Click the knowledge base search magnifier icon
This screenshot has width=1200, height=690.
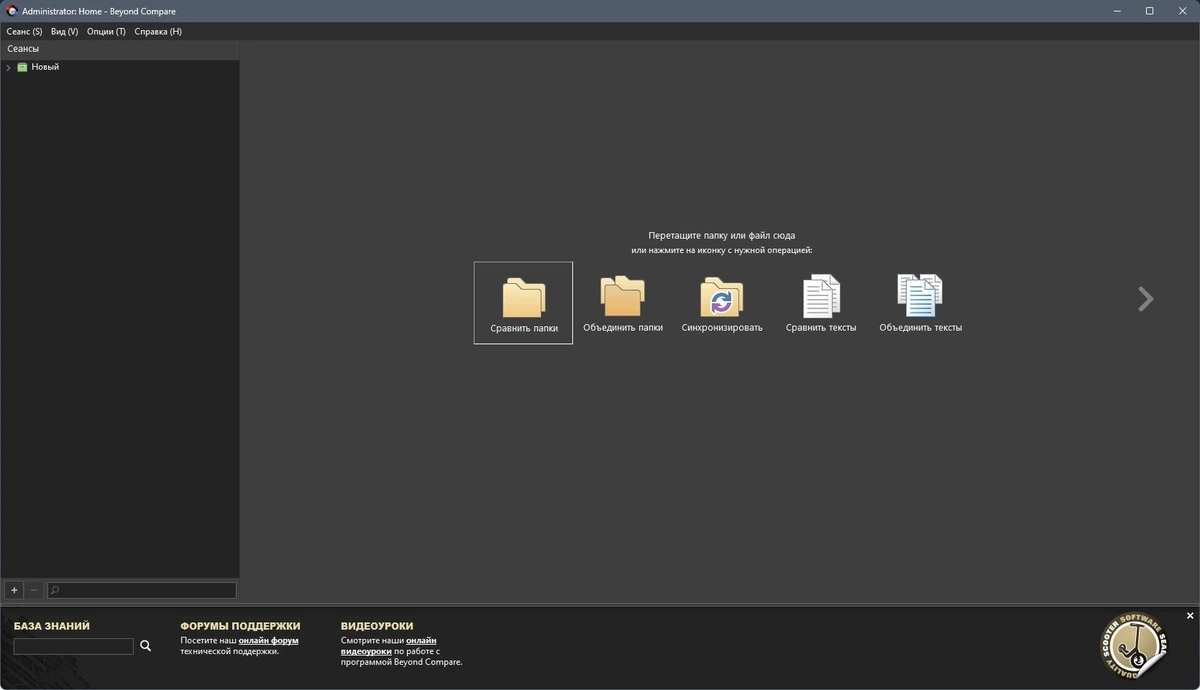point(146,646)
